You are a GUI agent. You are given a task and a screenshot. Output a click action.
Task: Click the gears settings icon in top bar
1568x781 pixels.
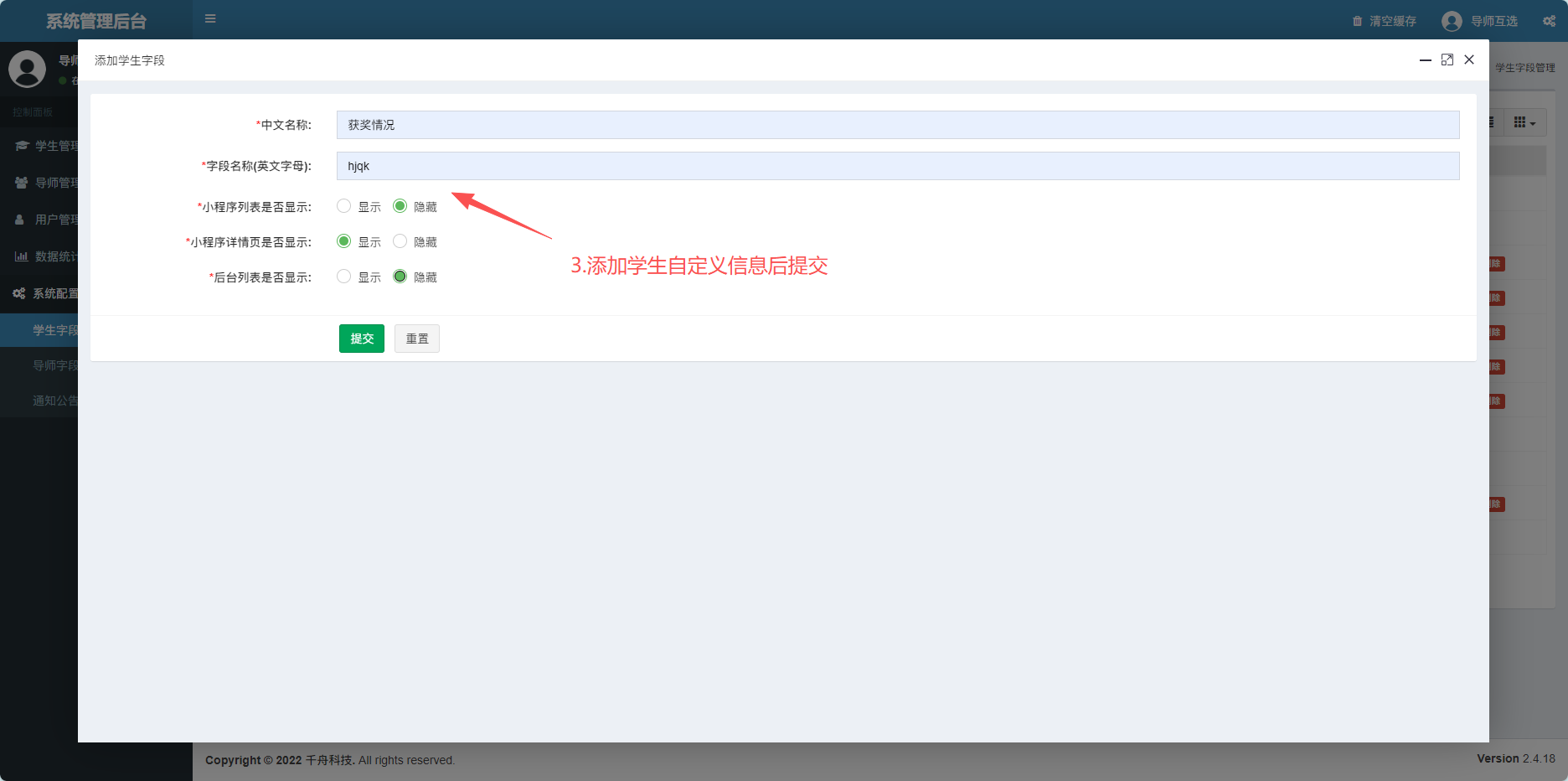[1549, 21]
